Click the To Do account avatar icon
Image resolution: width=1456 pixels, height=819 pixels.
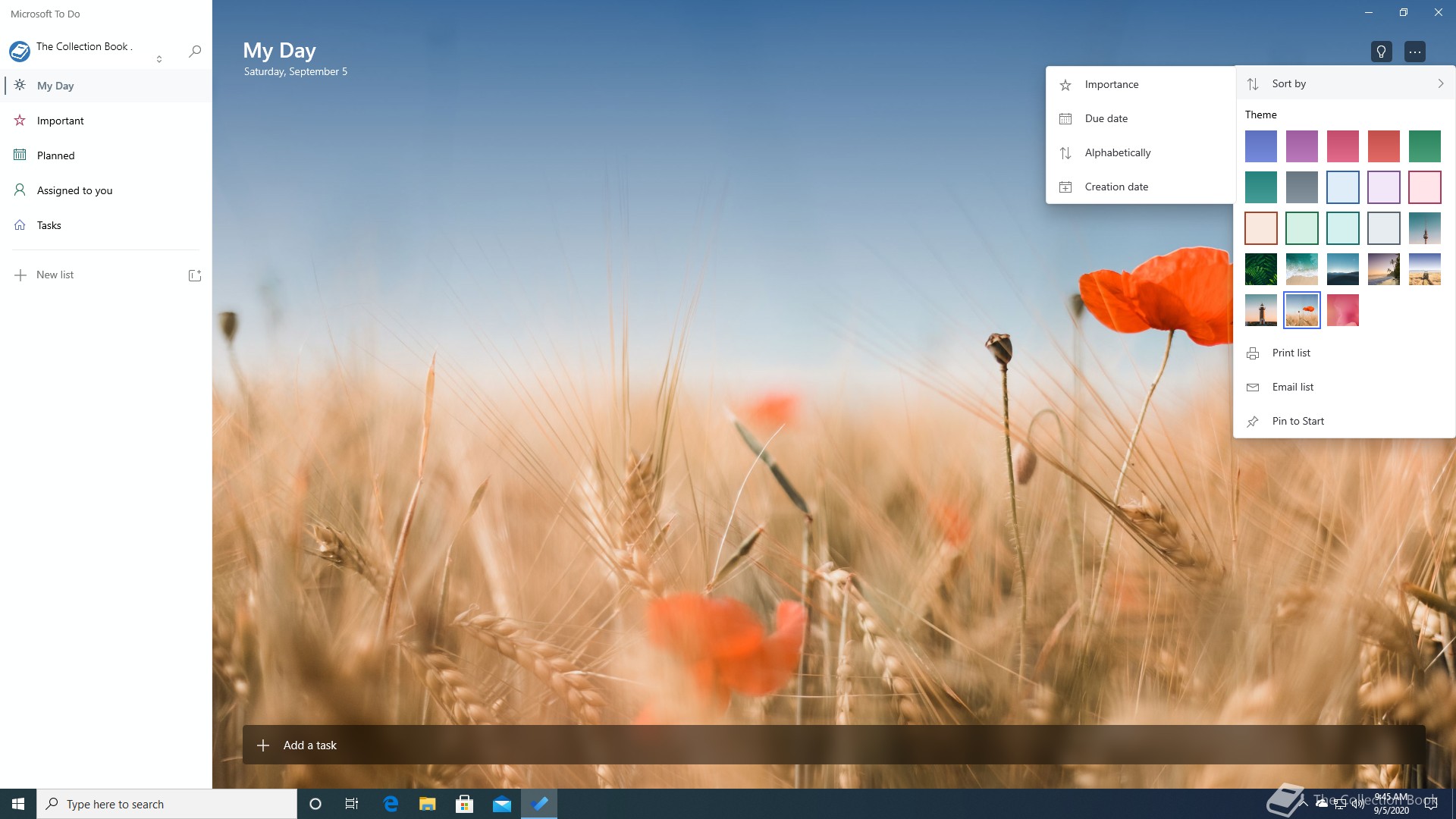click(20, 52)
